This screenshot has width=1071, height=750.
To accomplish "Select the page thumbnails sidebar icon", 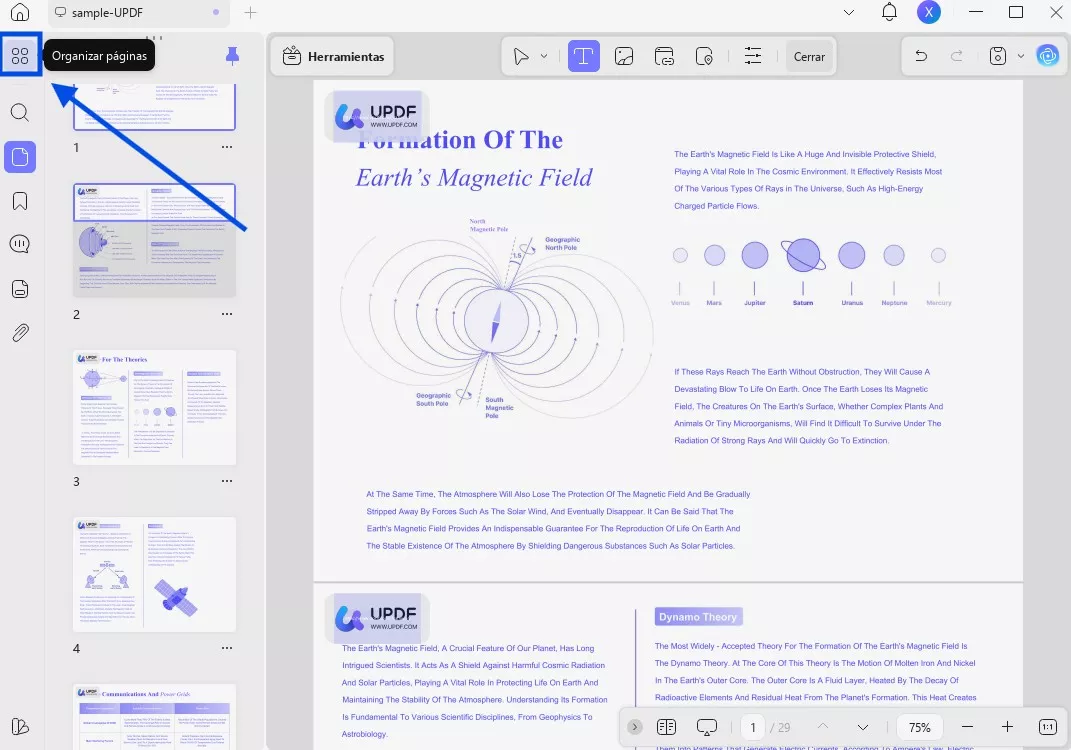I will (x=20, y=157).
